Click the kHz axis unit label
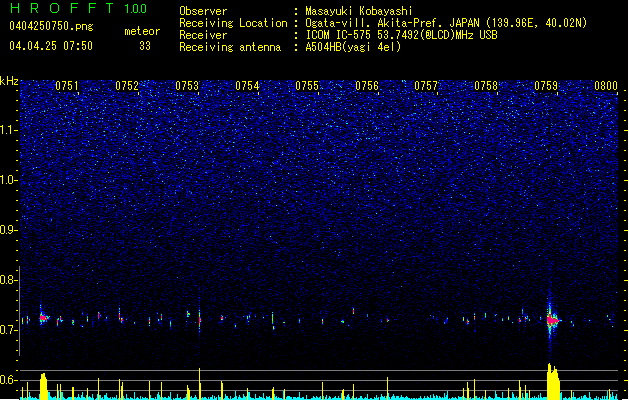The width and height of the screenshot is (629, 400). [9, 81]
